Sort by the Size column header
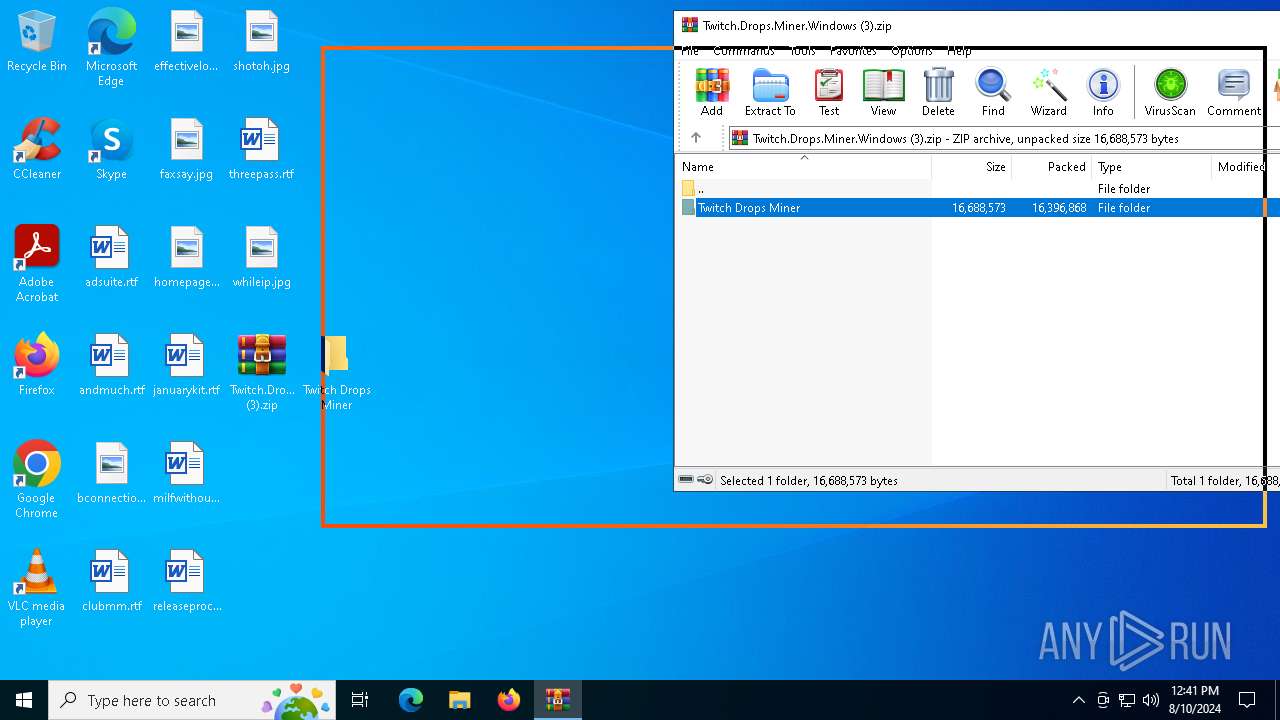This screenshot has height=720, width=1280. [x=972, y=167]
